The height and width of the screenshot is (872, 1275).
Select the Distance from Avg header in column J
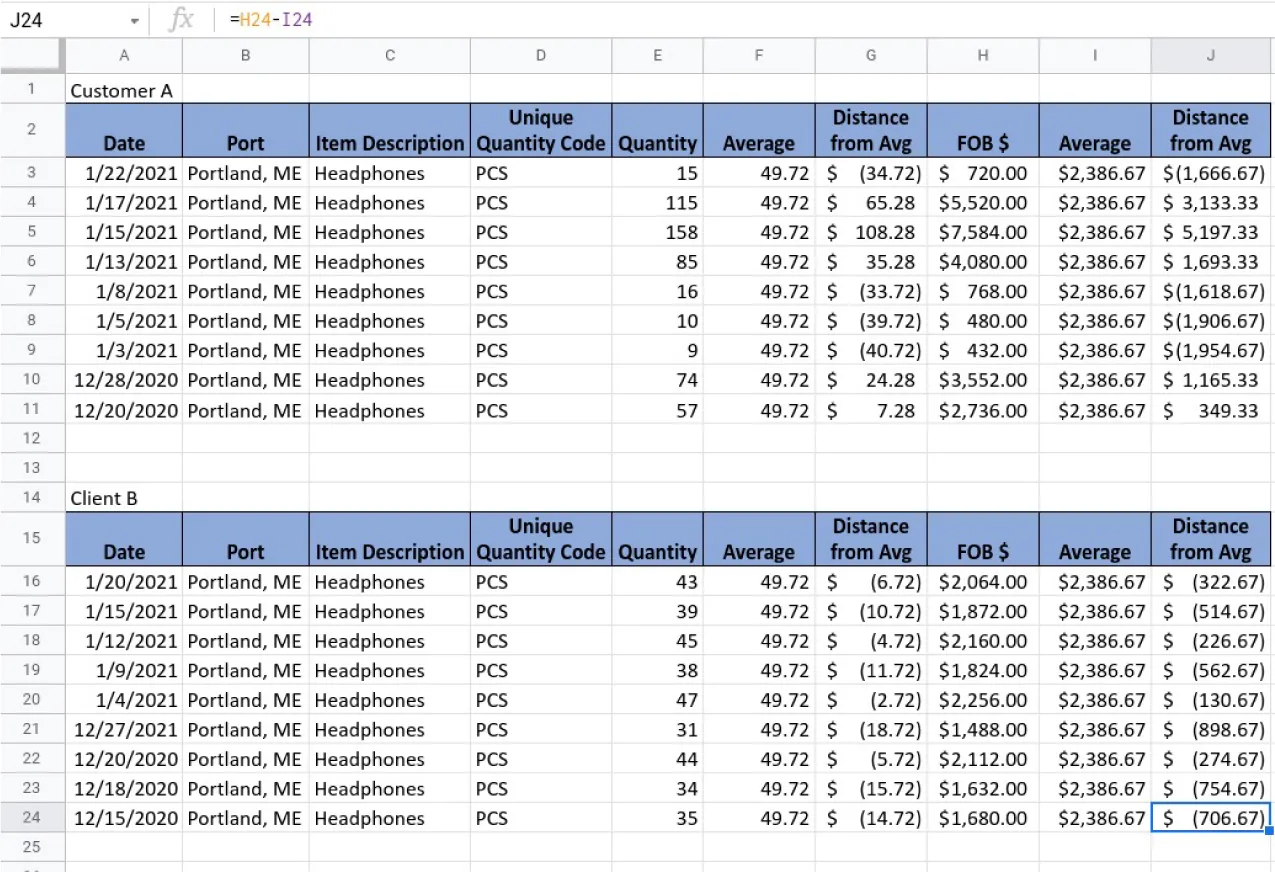[1210, 130]
